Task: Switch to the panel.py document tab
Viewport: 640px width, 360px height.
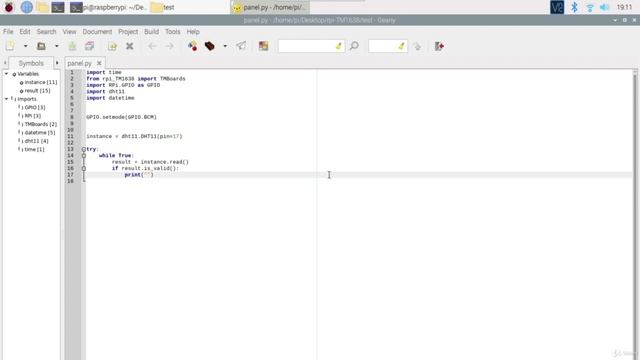Action: click(x=80, y=63)
